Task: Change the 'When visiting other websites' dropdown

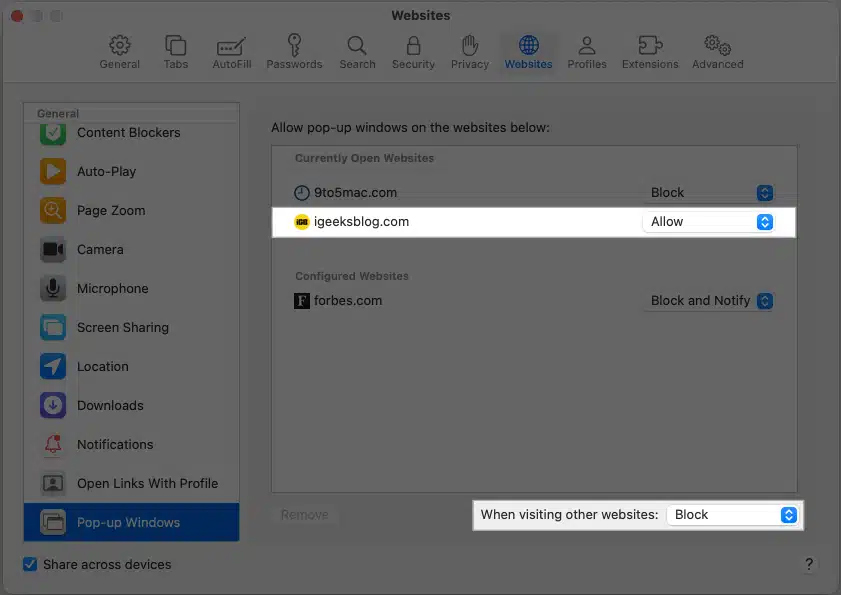Action: pyautogui.click(x=732, y=515)
